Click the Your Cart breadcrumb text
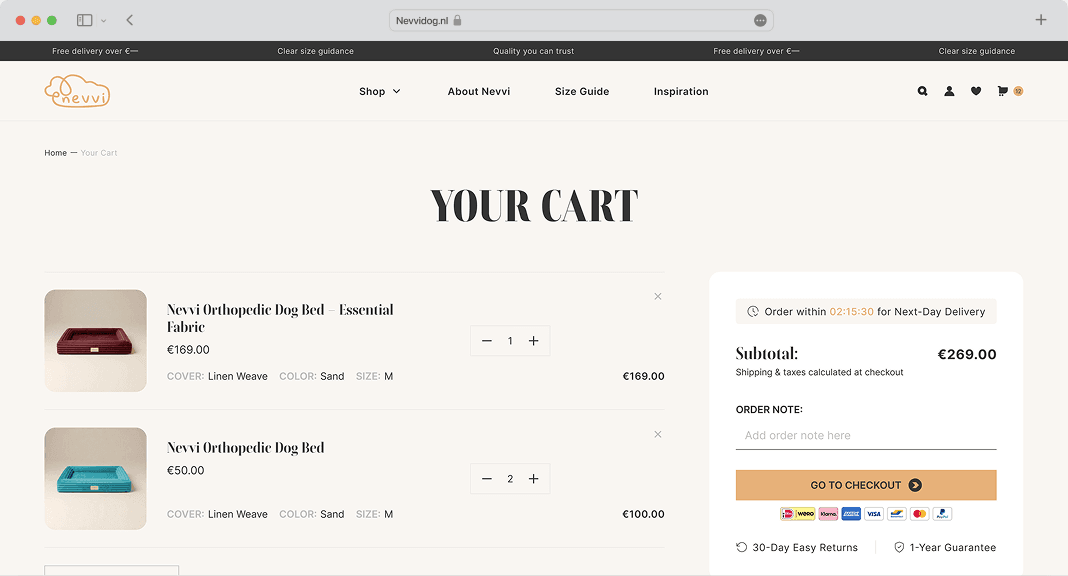This screenshot has height=576, width=1068. click(x=99, y=153)
